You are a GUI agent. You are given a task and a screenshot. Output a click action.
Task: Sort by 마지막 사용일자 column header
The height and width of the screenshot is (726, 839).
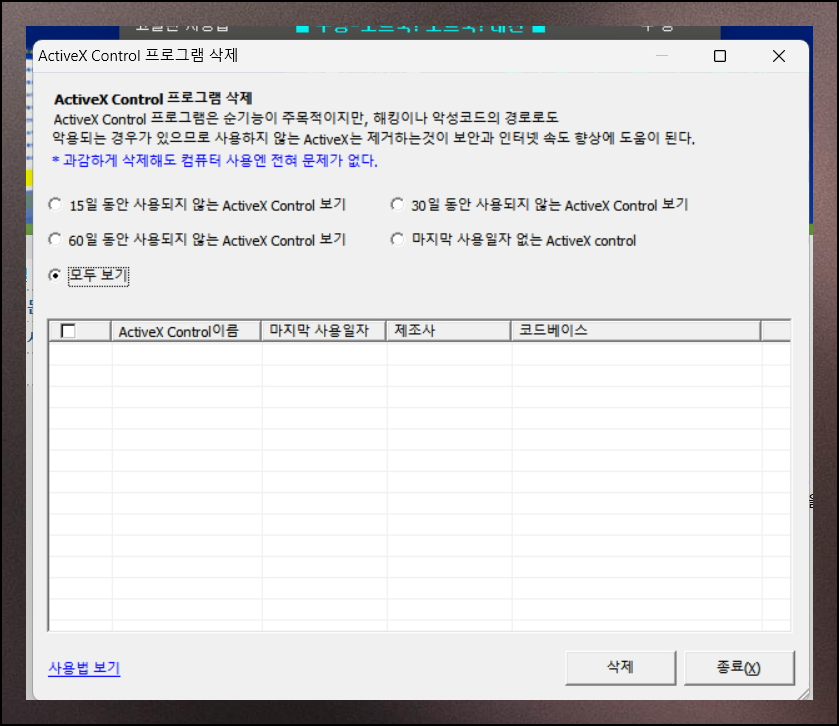(x=323, y=331)
